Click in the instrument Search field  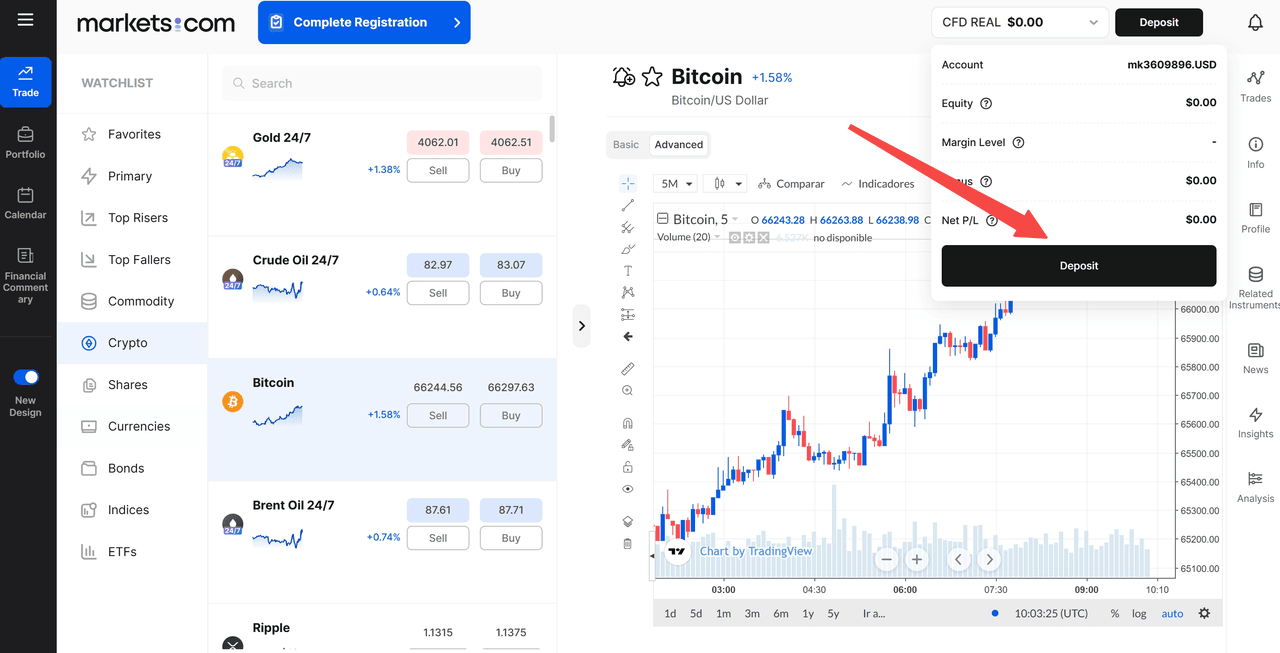click(x=382, y=83)
